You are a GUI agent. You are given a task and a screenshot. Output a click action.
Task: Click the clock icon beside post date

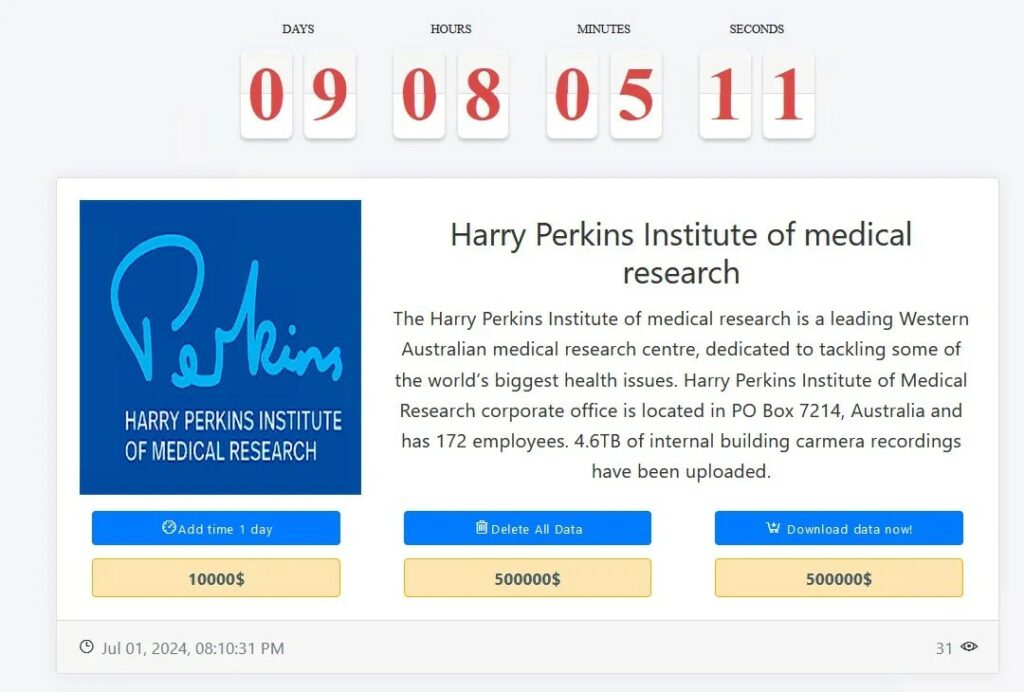[86, 646]
